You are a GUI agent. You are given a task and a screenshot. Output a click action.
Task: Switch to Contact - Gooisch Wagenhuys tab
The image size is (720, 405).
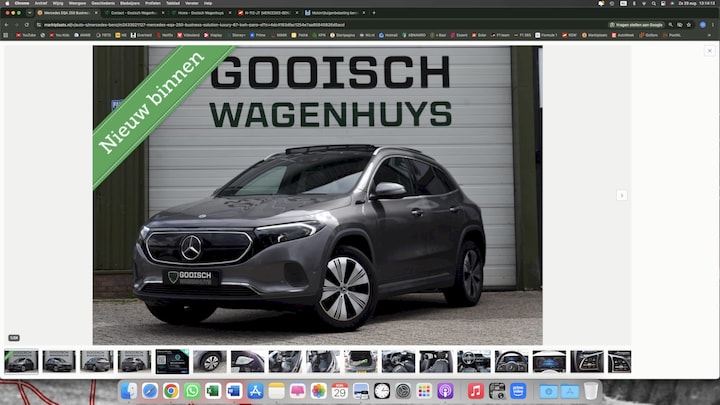click(133, 13)
